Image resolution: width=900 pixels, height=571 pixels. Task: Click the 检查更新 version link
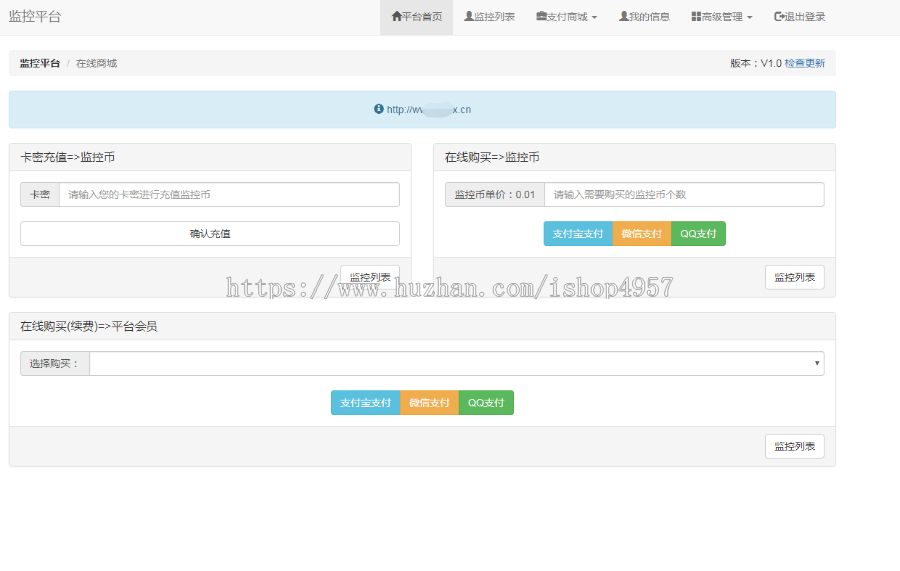click(805, 63)
